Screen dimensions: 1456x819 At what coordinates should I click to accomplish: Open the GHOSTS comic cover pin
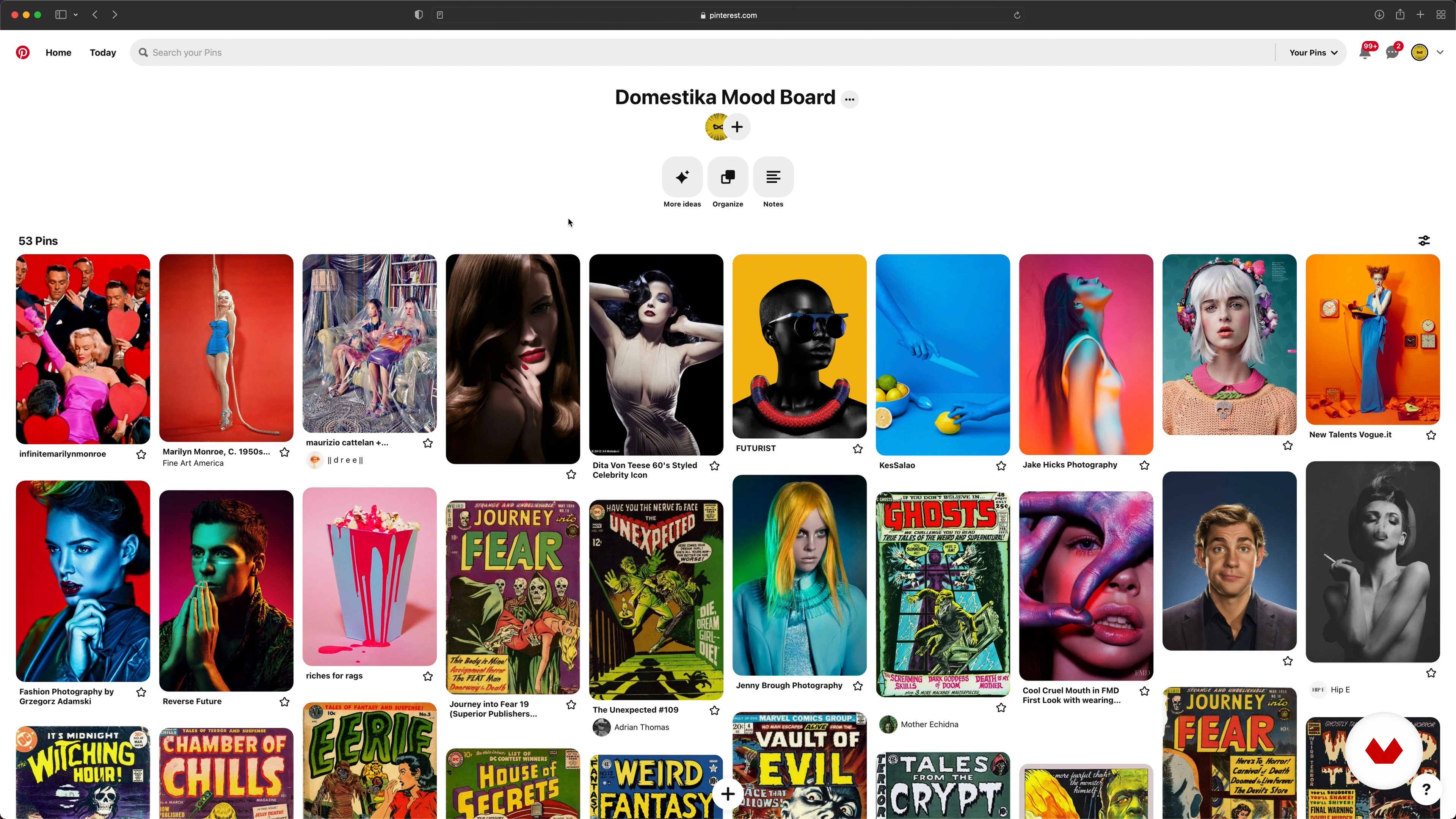pos(942,594)
